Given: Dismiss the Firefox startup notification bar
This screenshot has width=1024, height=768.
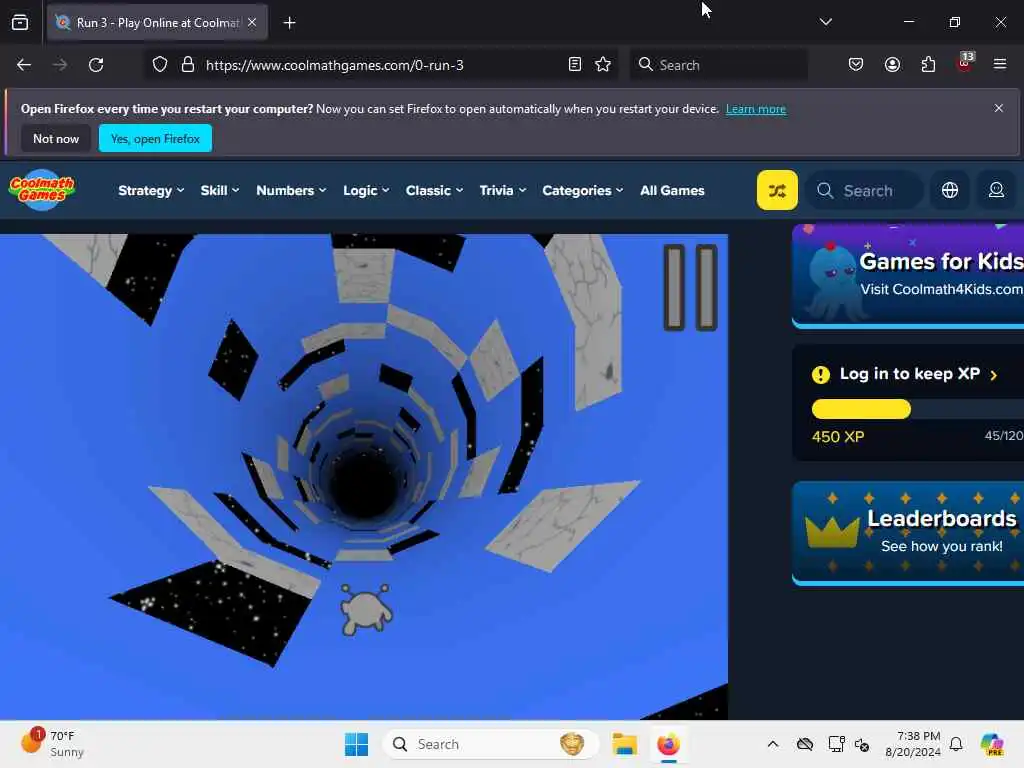Looking at the screenshot, I should [999, 108].
